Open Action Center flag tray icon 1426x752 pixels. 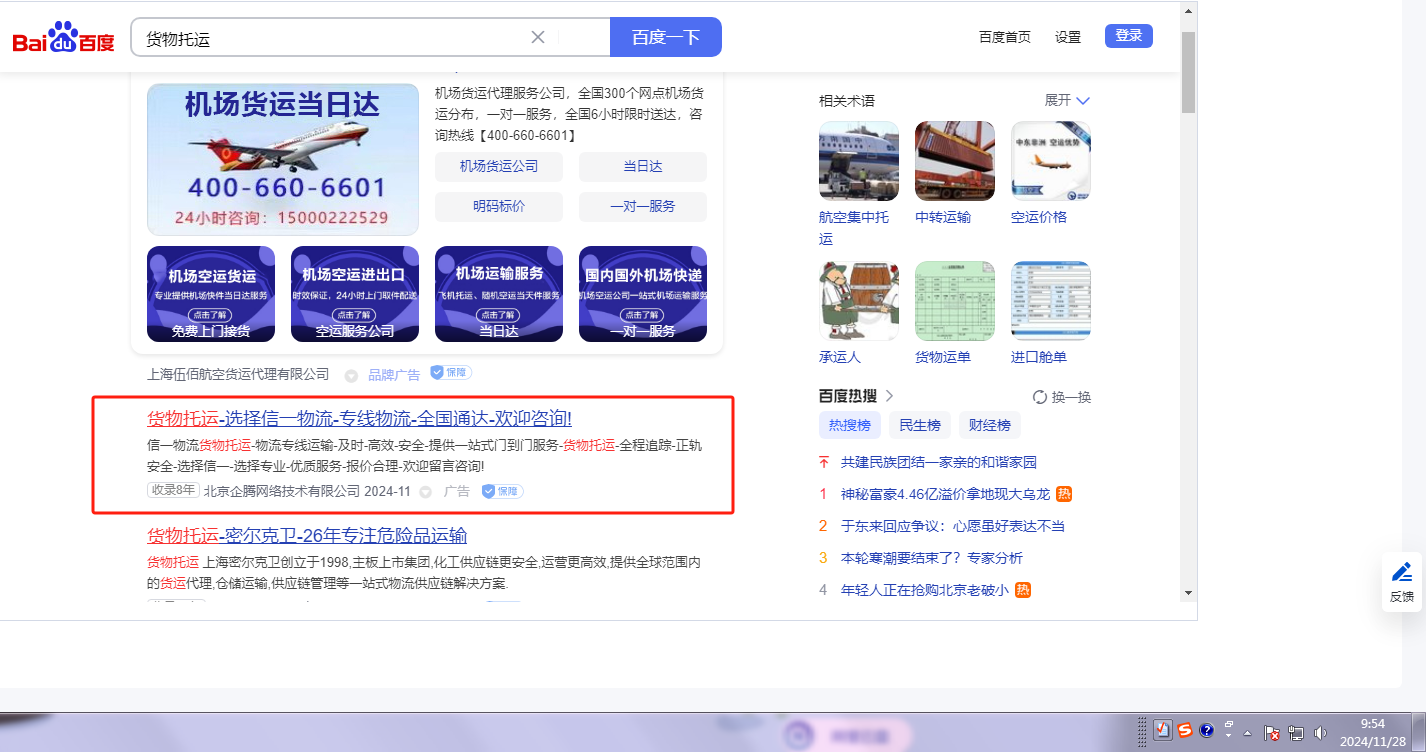coord(1272,732)
